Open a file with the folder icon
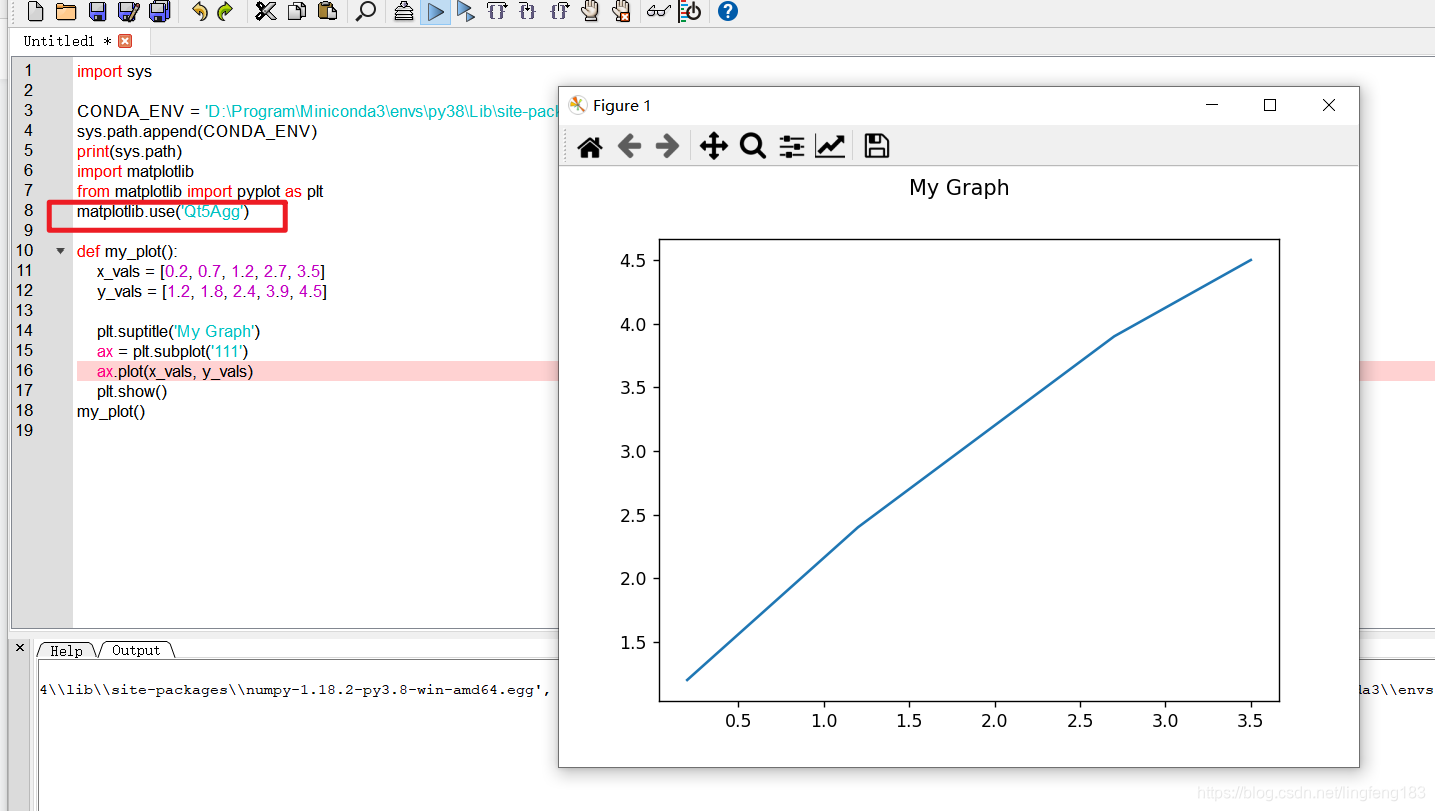Screen dimensions: 1435x811 click(x=66, y=12)
